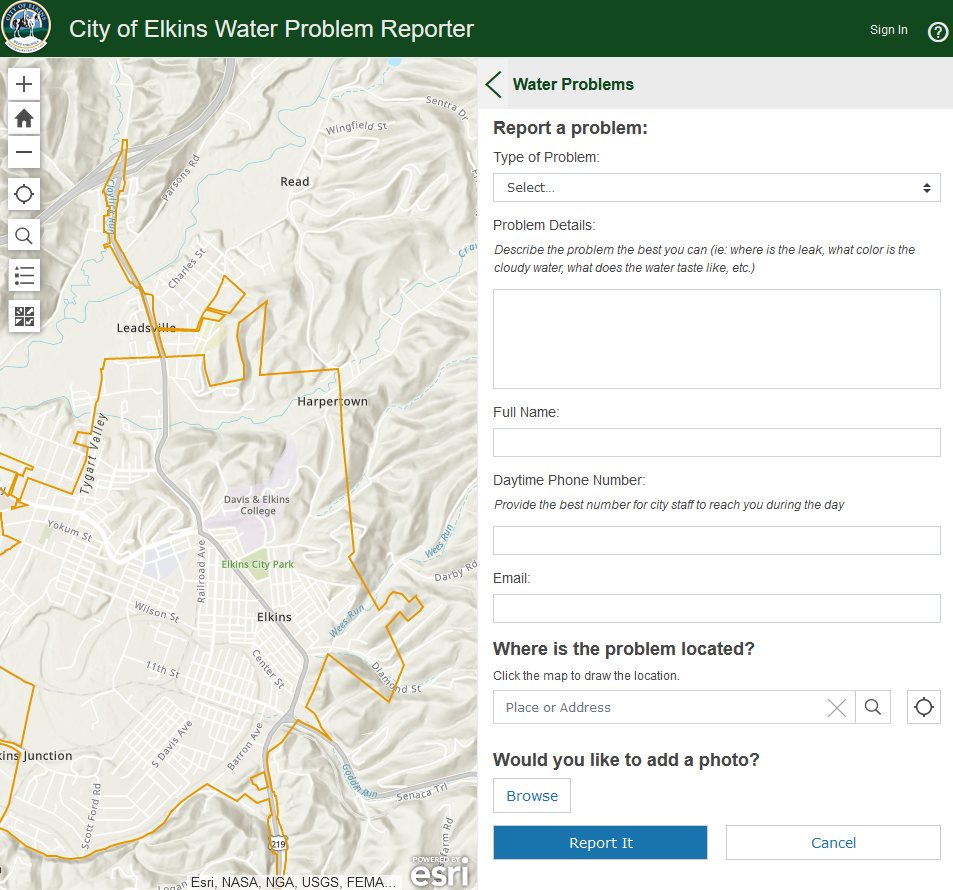Reset map to the home extent
The height and width of the screenshot is (890, 953).
click(x=25, y=118)
